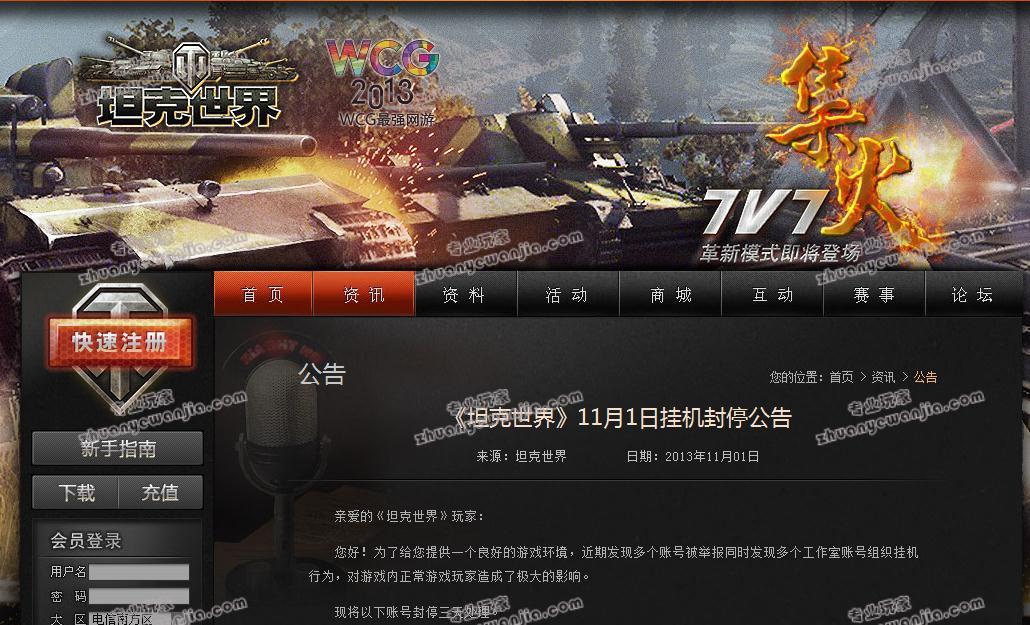Click the World of Tanks logo
Screen dimensions: 1030x625
point(189,83)
